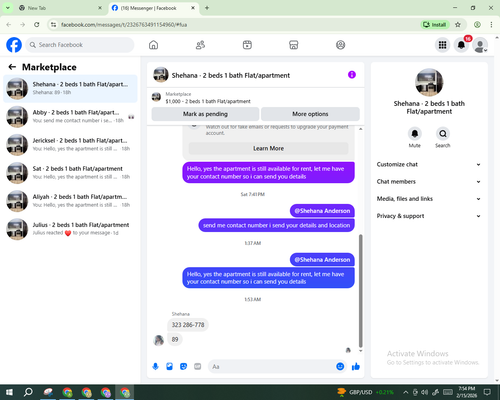Image resolution: width=500 pixels, height=400 pixels.
Task: Click the Aa message input field
Action: pos(271,367)
